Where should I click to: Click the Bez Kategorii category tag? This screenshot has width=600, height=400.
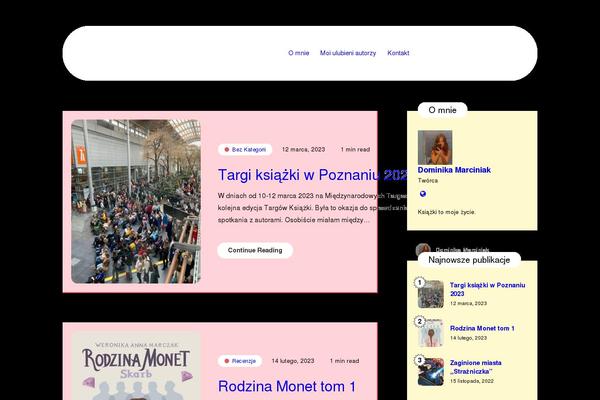point(245,150)
